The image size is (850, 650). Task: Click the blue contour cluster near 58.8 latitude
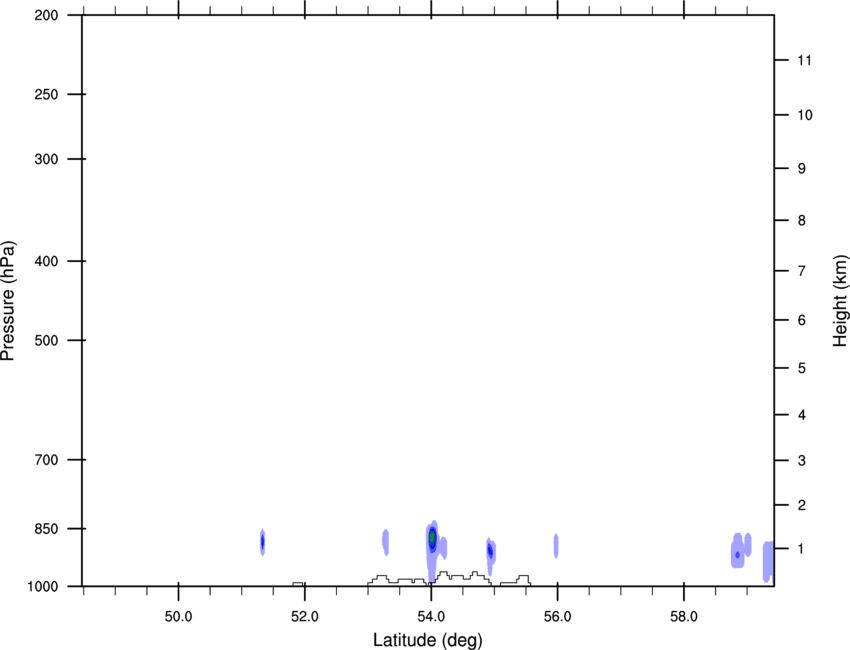(x=740, y=550)
